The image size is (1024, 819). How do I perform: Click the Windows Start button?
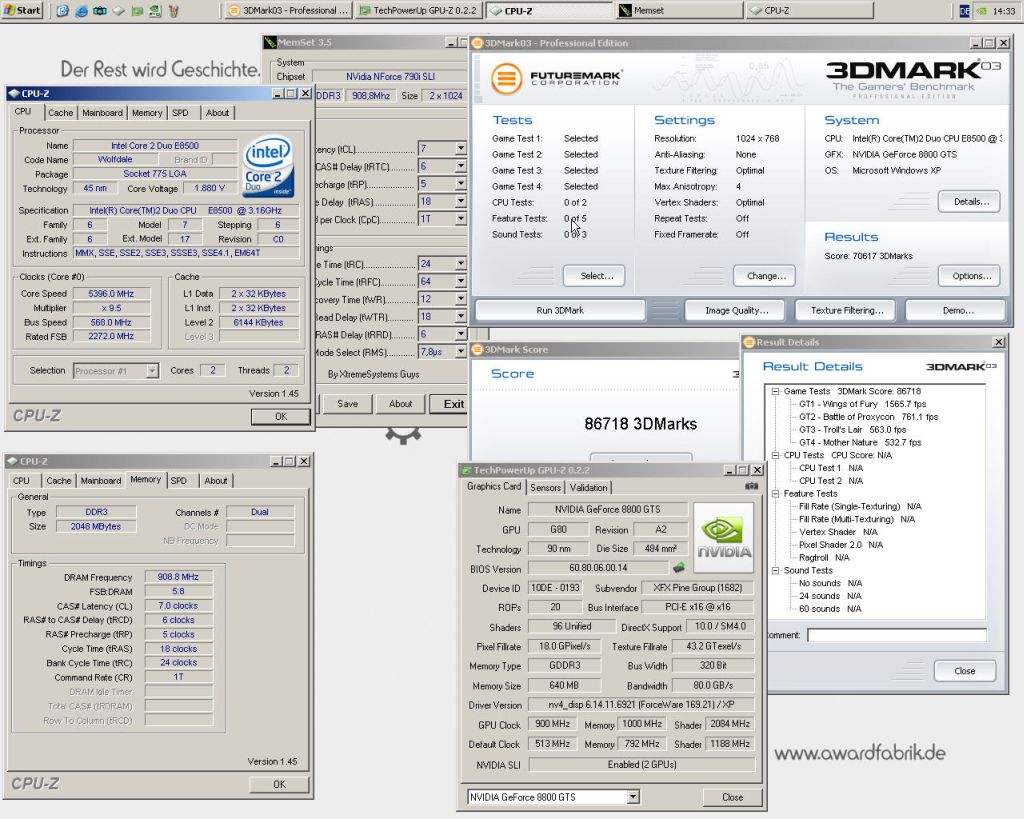(22, 10)
